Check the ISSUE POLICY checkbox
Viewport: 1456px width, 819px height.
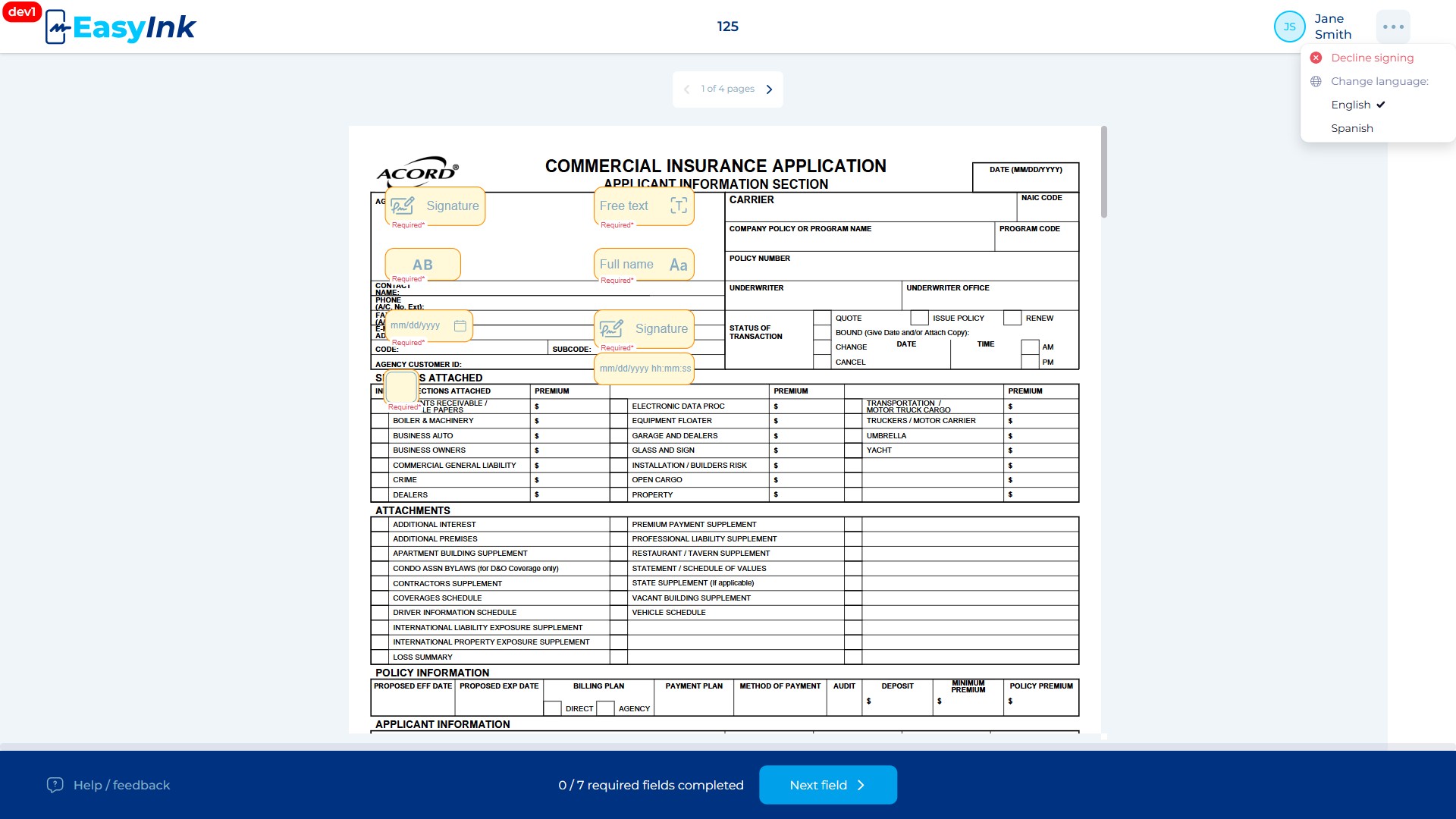click(919, 318)
